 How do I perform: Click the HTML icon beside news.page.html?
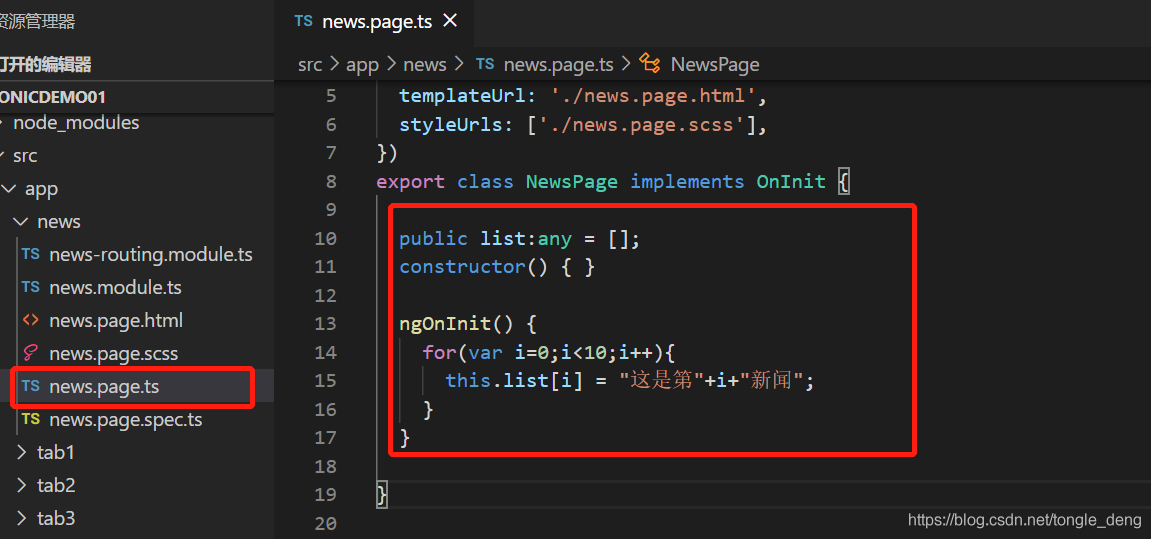click(31, 320)
